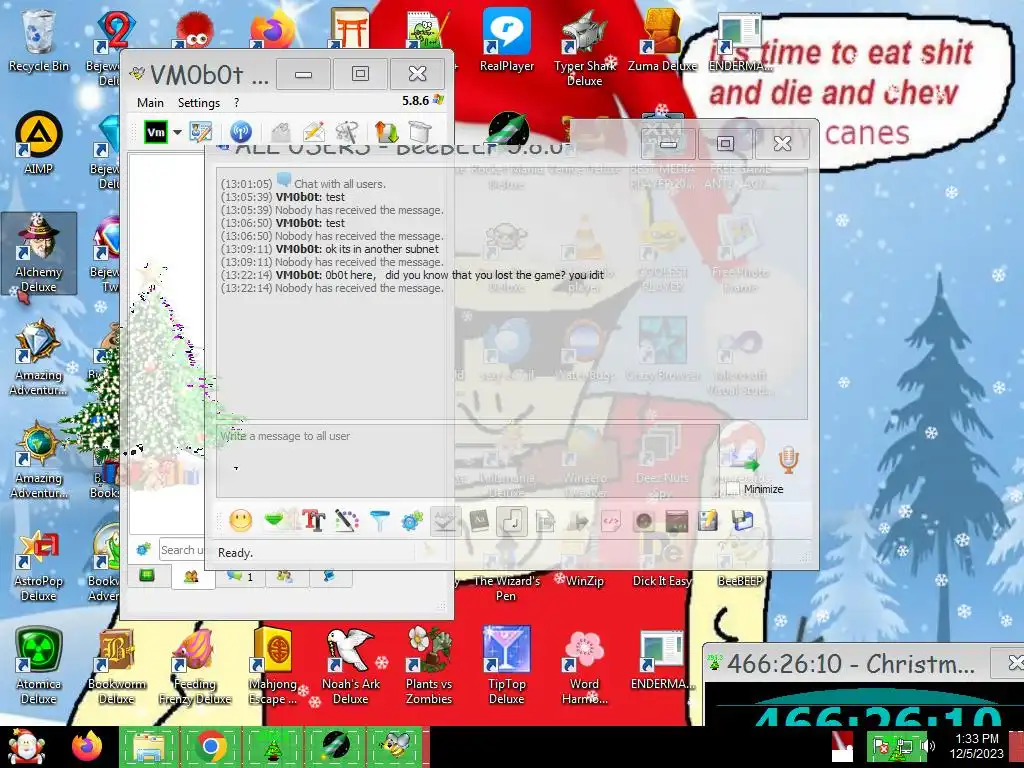Screen dimensions: 1024x768
Task: Focus the 'Write a message to all user' field
Action: [468, 462]
